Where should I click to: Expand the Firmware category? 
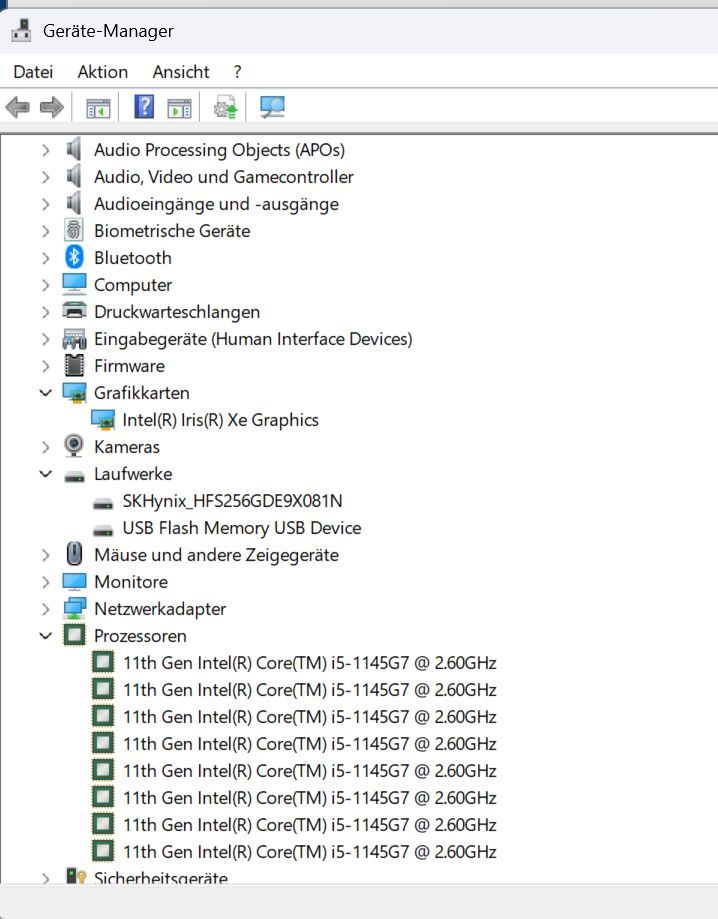[x=45, y=366]
